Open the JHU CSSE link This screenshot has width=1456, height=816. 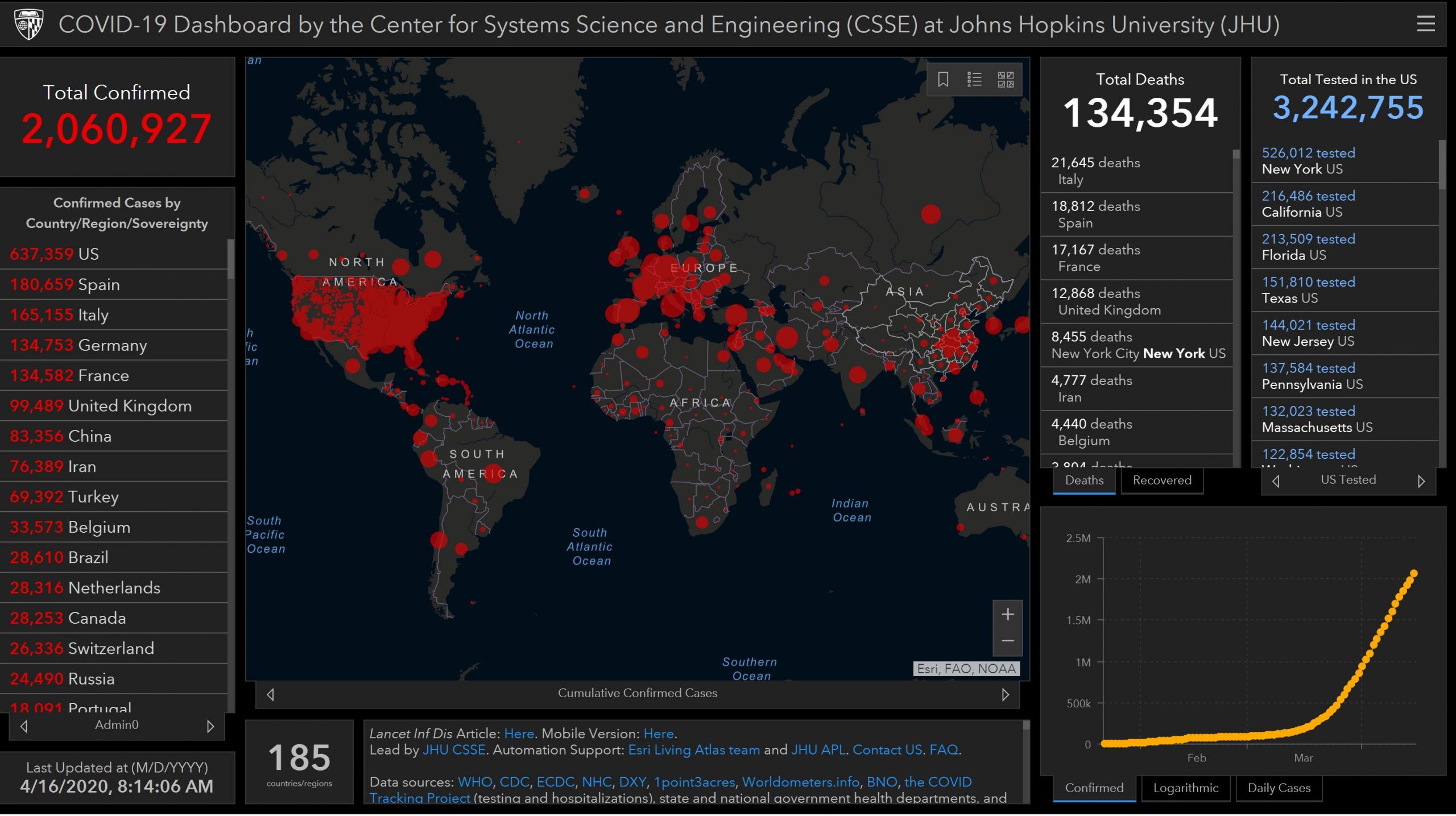click(454, 750)
